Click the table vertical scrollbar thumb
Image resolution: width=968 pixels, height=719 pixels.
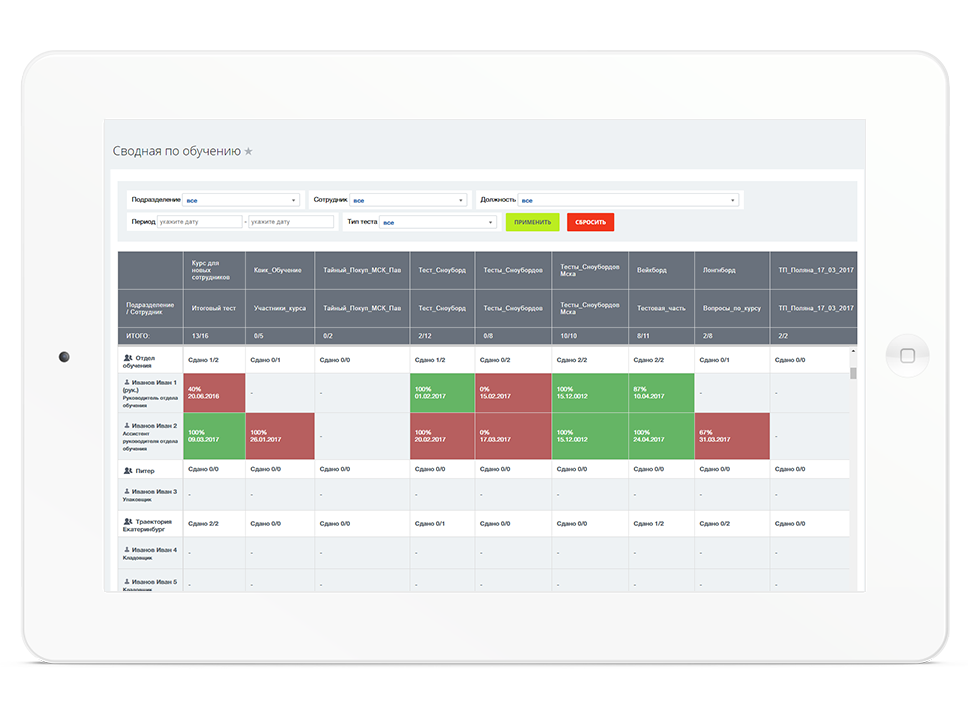(x=853, y=373)
